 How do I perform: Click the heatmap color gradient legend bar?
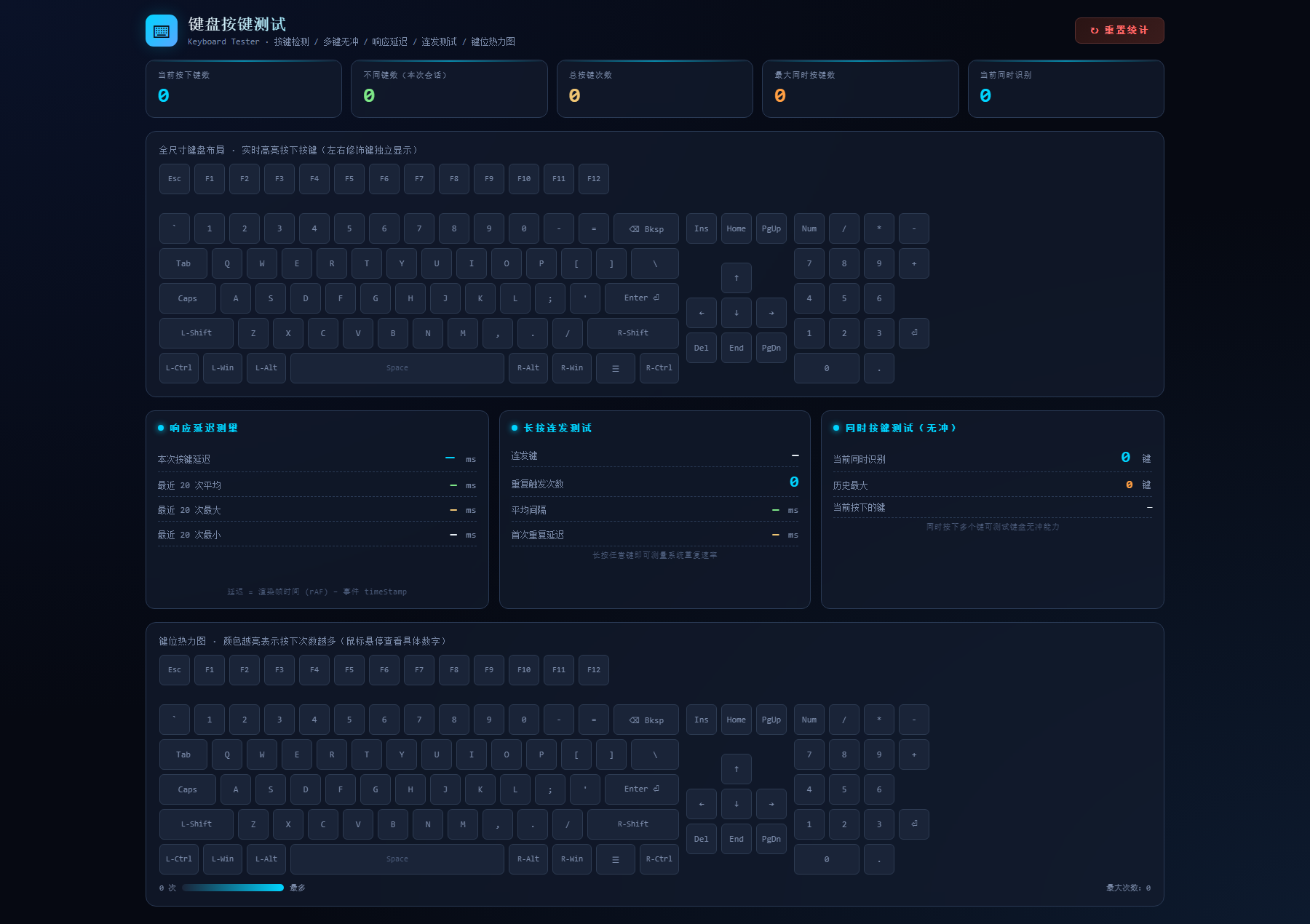(233, 888)
